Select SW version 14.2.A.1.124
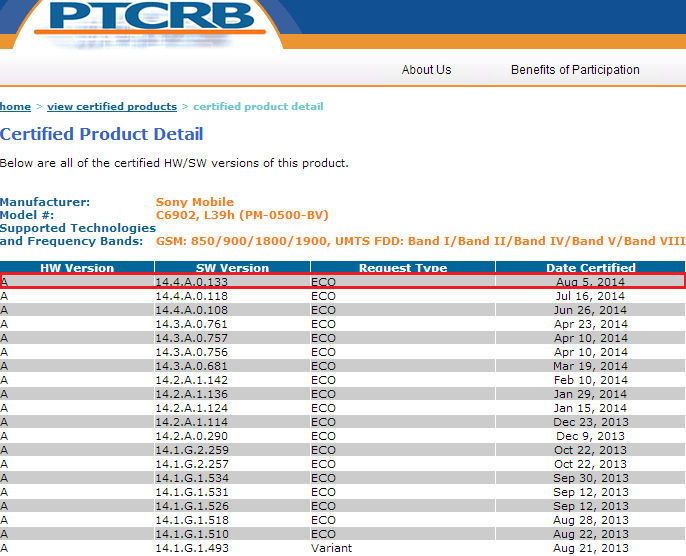686x556 pixels. (x=192, y=408)
